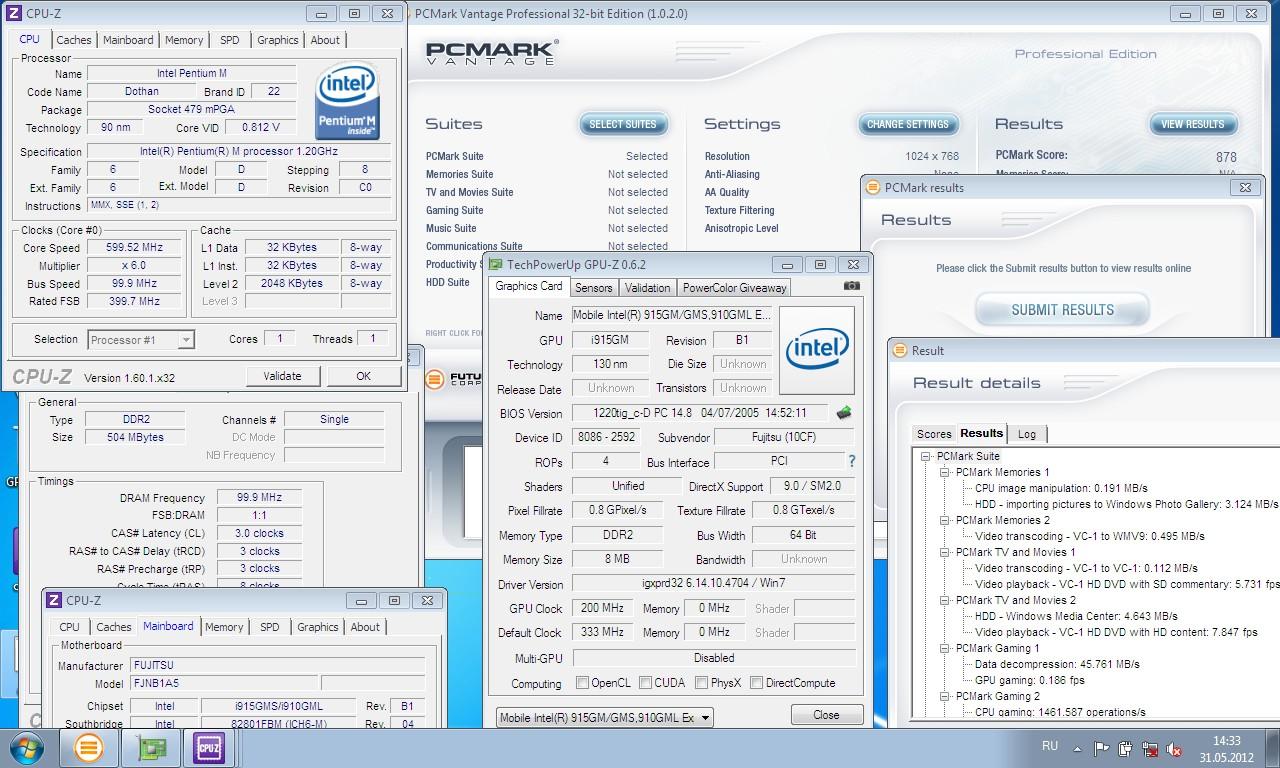The height and width of the screenshot is (768, 1280).
Task: Collapse the PCMark TV and Movies 1 node
Action: pyautogui.click(x=944, y=552)
